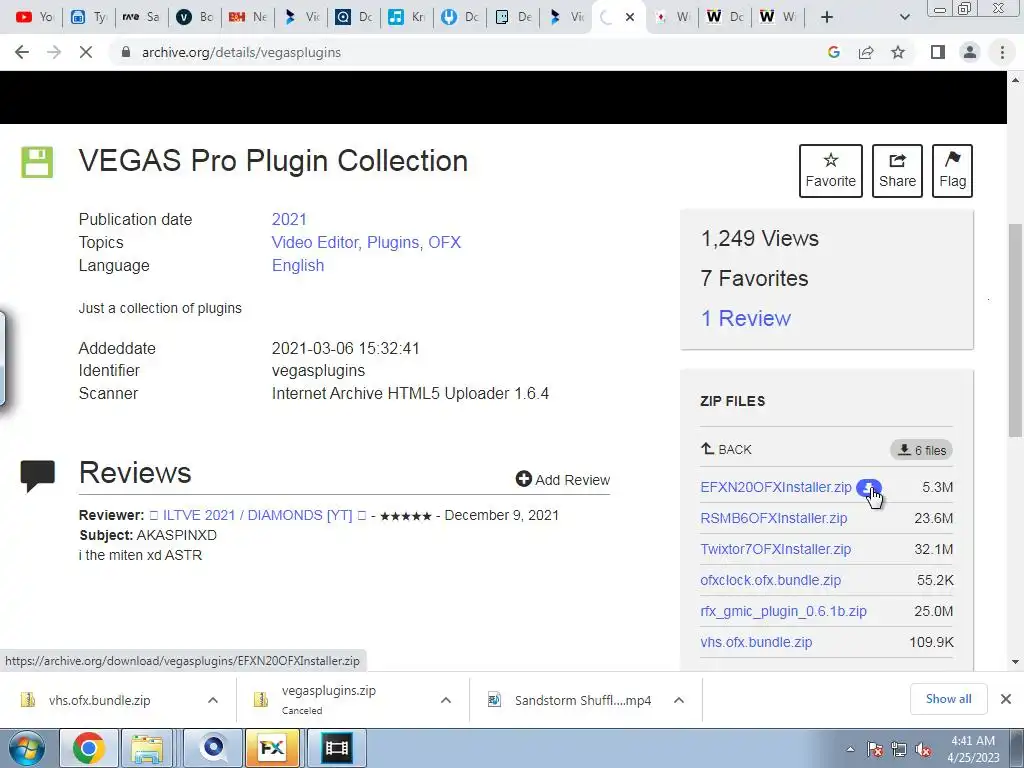The image size is (1024, 768).
Task: Switch to the YouTube tab
Action: click(34, 17)
